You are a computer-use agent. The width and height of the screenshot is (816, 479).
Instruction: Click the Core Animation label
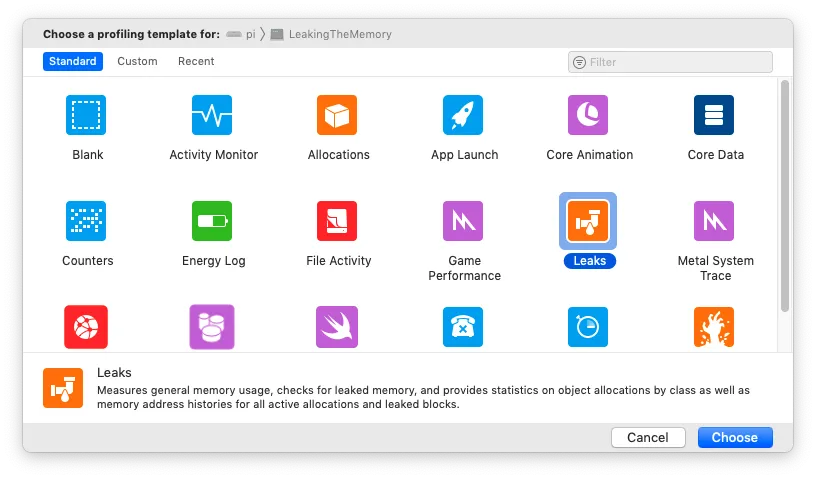tap(590, 155)
